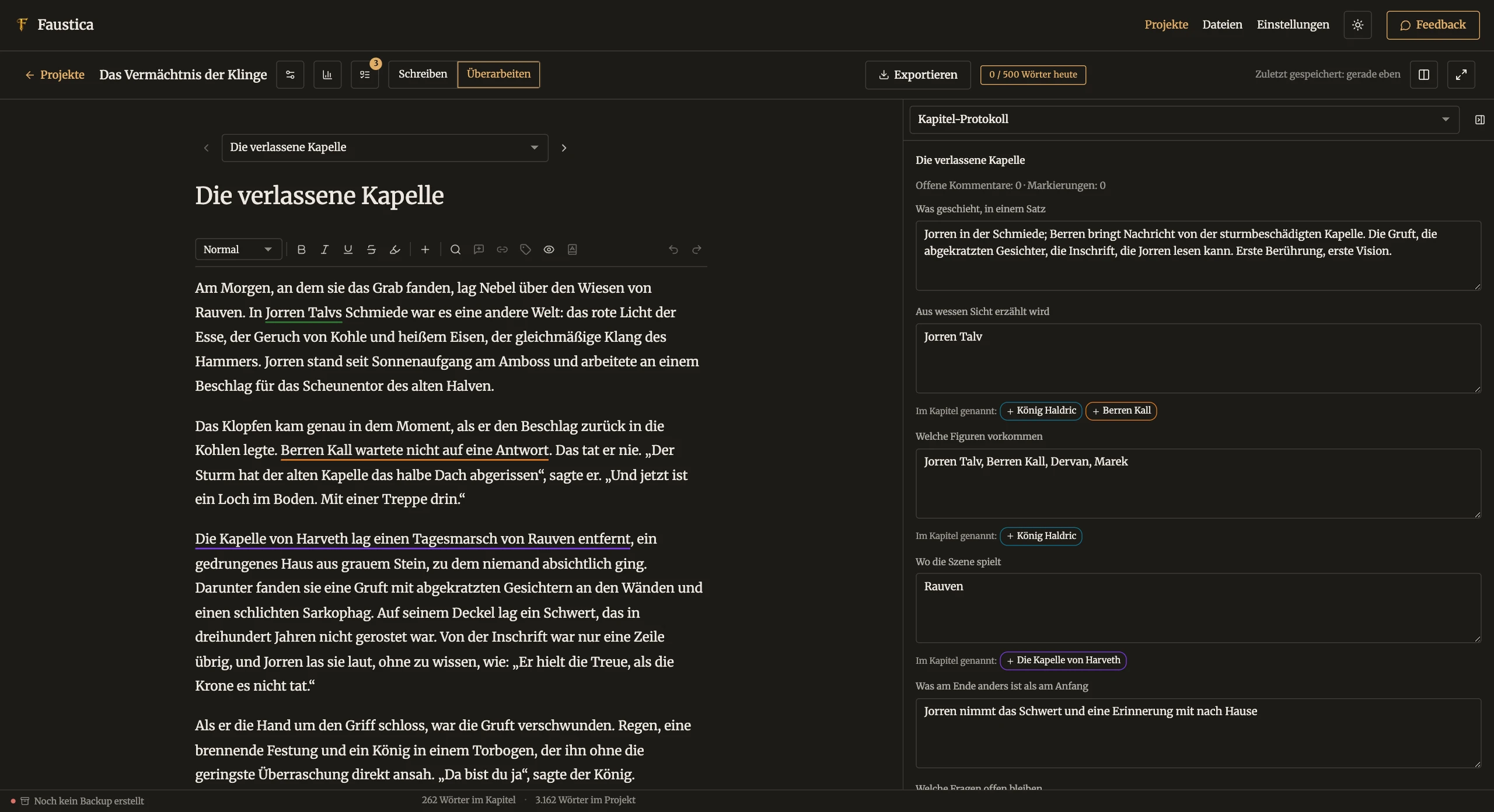Screen dimensions: 1494x812
Task: Toggle light/dark theme sun icon
Action: pos(1357,25)
